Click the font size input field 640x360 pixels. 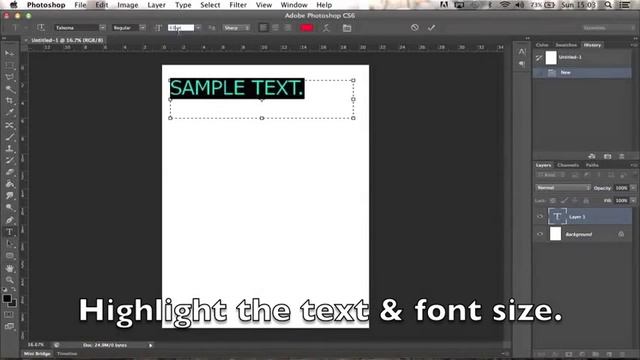181,28
